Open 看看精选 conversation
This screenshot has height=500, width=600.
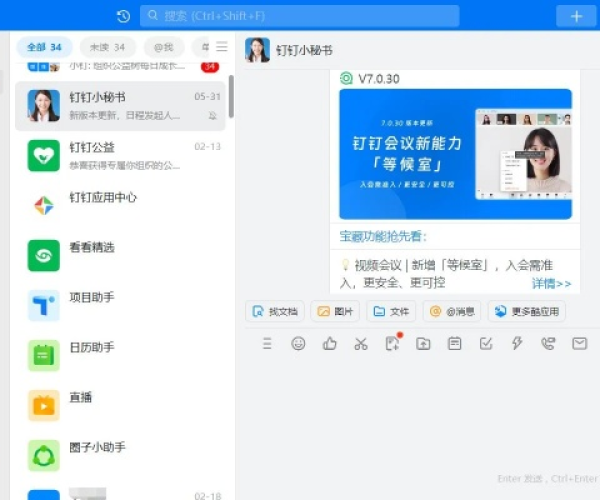click(120, 256)
